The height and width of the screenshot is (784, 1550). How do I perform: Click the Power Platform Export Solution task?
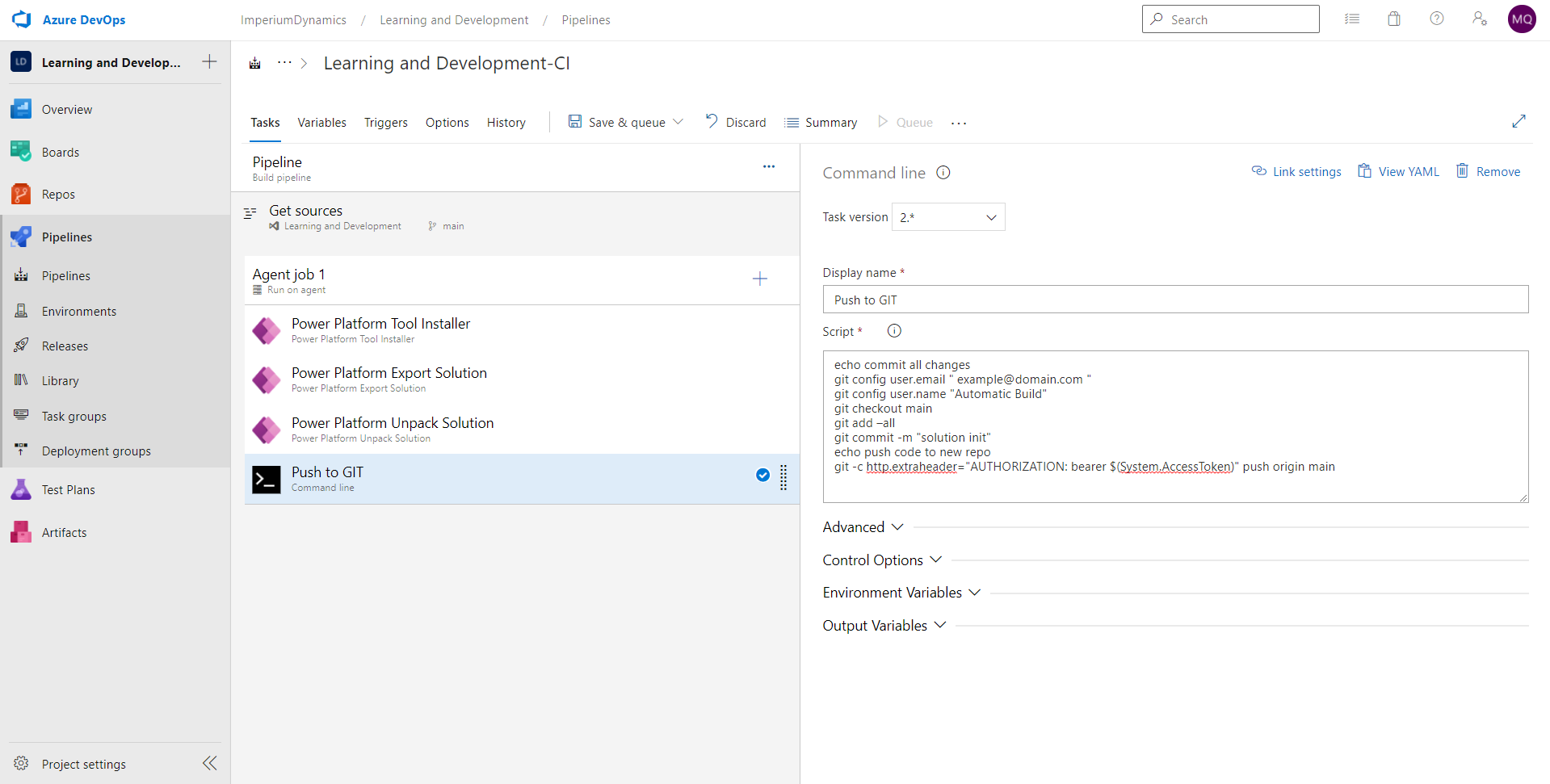pyautogui.click(x=389, y=379)
